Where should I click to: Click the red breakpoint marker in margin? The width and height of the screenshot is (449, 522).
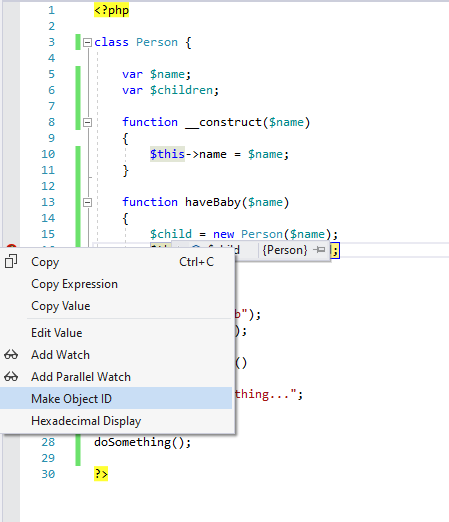(11, 246)
